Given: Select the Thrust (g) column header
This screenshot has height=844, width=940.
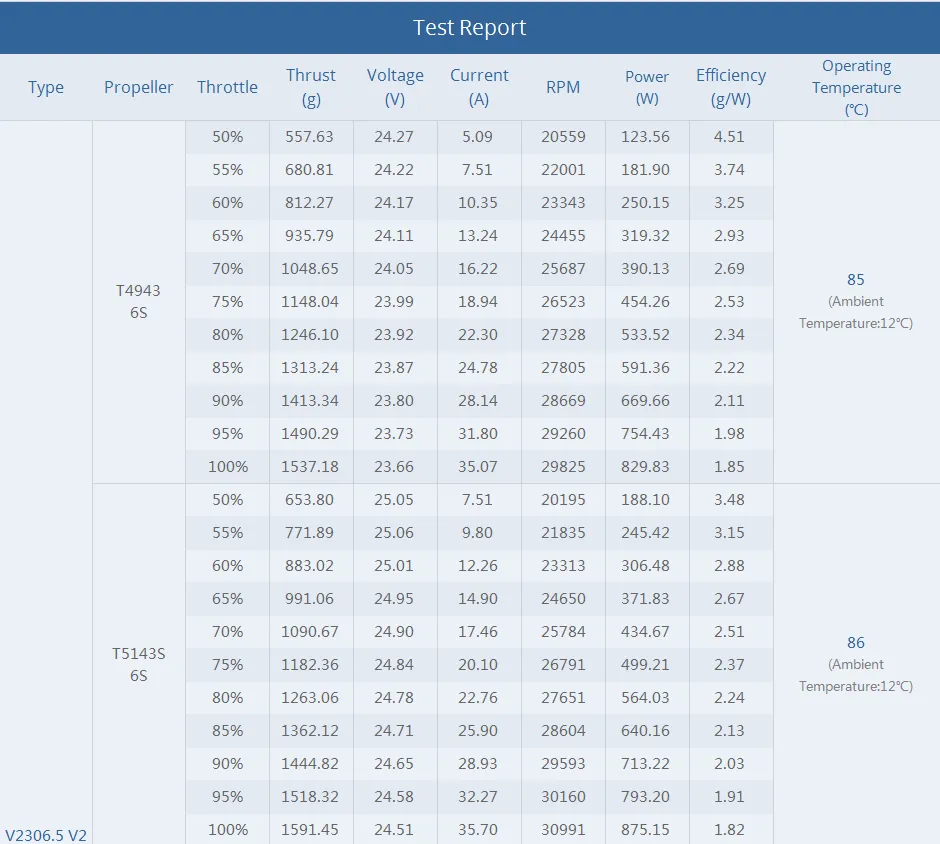Looking at the screenshot, I should click(310, 87).
